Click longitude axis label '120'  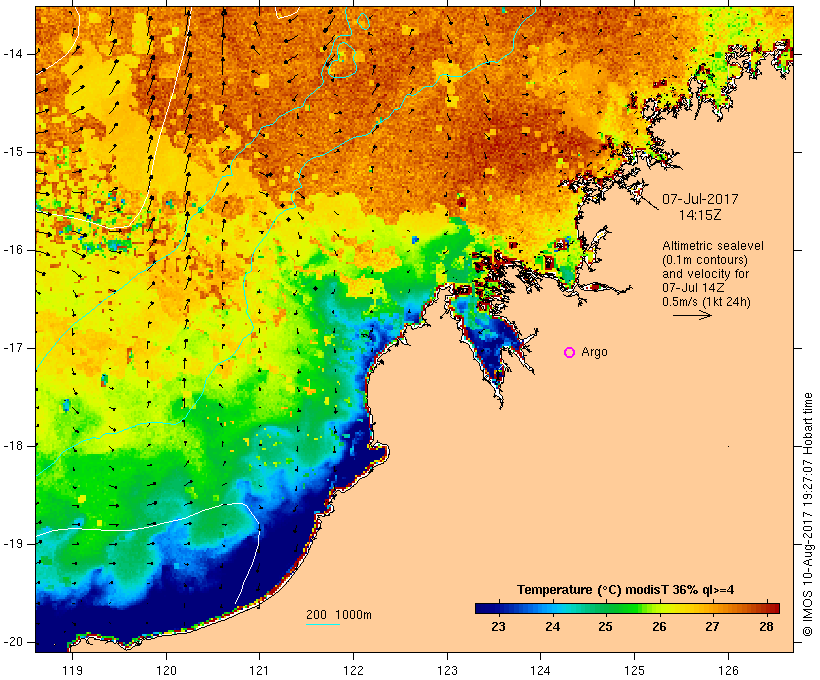[166, 670]
